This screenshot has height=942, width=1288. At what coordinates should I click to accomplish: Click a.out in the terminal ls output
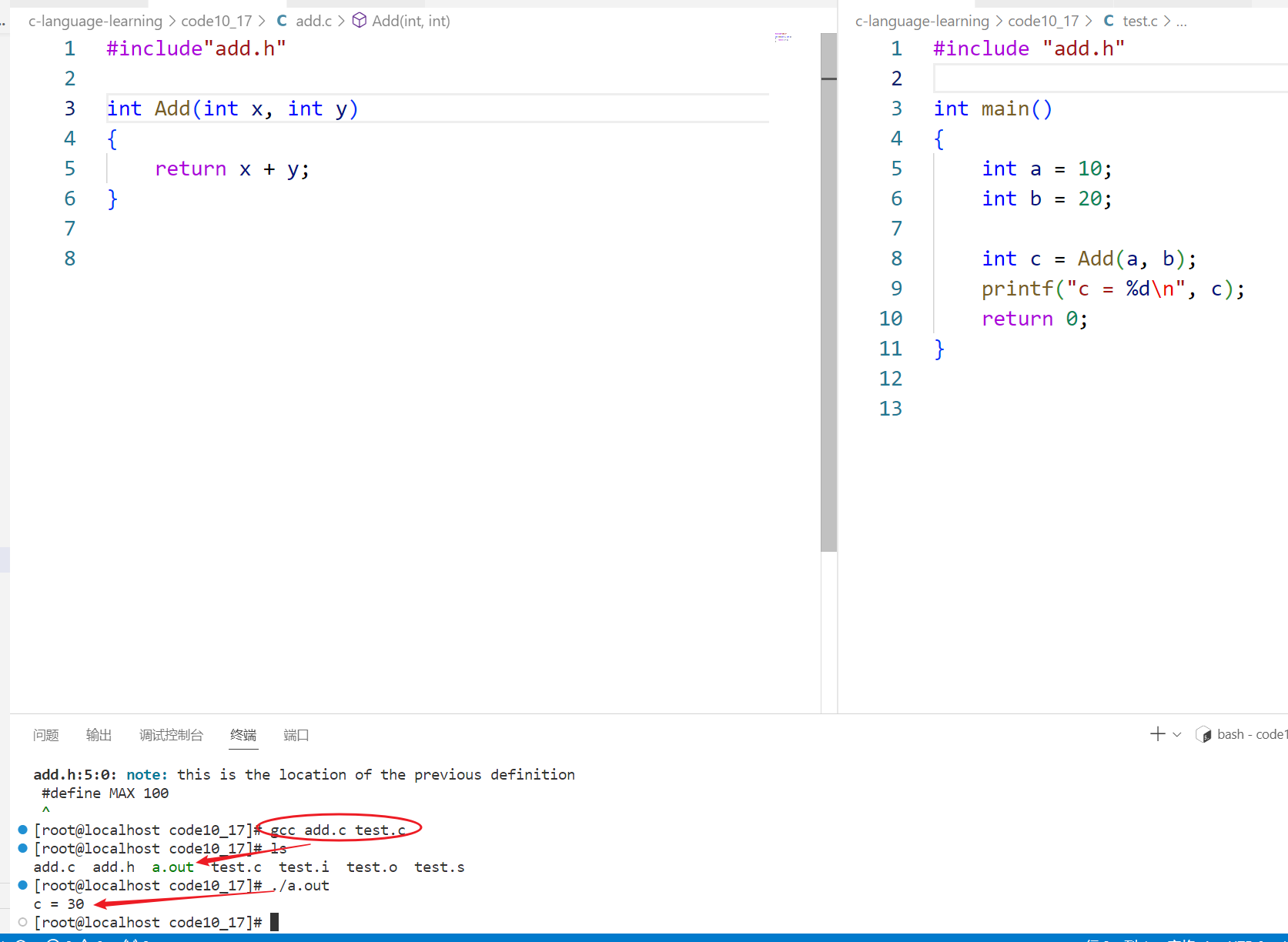173,867
